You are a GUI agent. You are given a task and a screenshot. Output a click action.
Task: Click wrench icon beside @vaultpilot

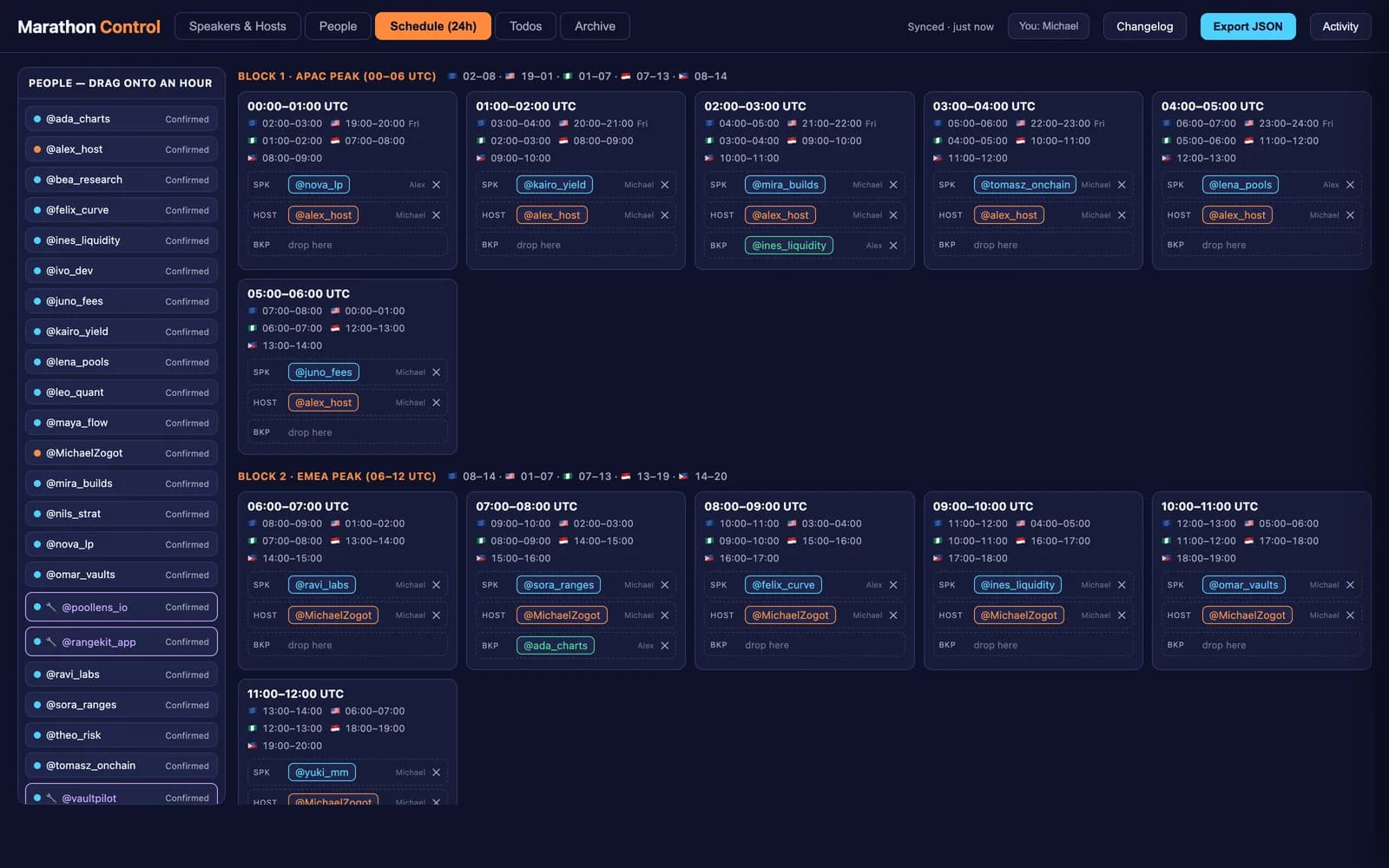[x=51, y=799]
